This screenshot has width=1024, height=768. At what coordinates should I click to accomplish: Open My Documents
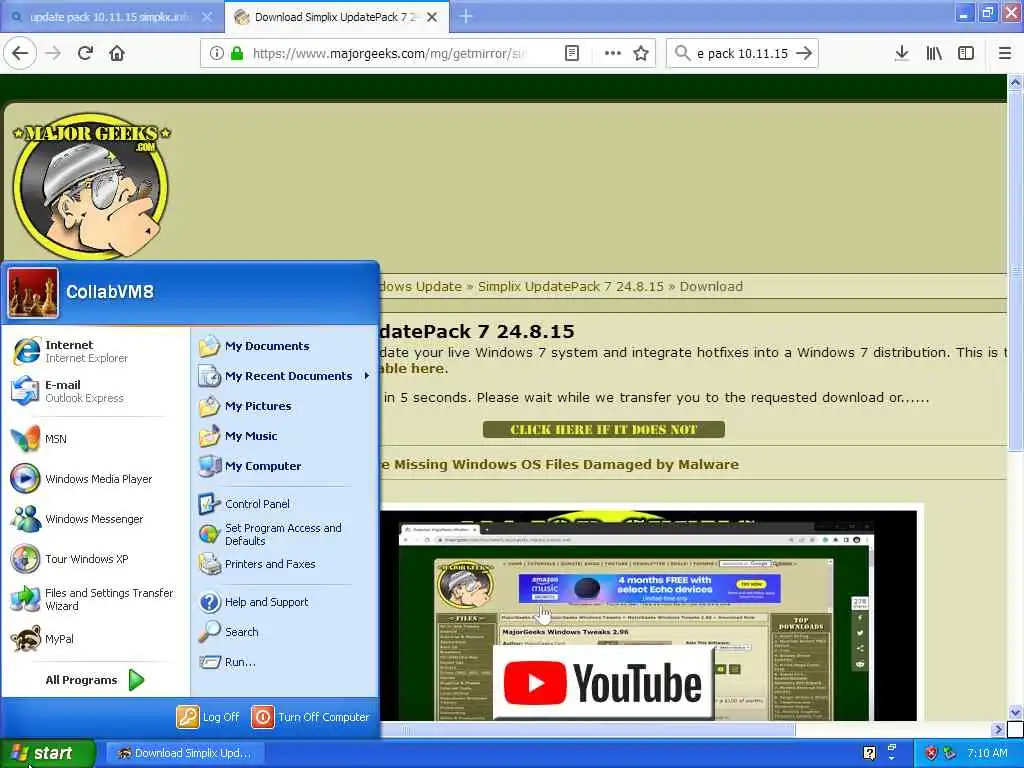285,346
